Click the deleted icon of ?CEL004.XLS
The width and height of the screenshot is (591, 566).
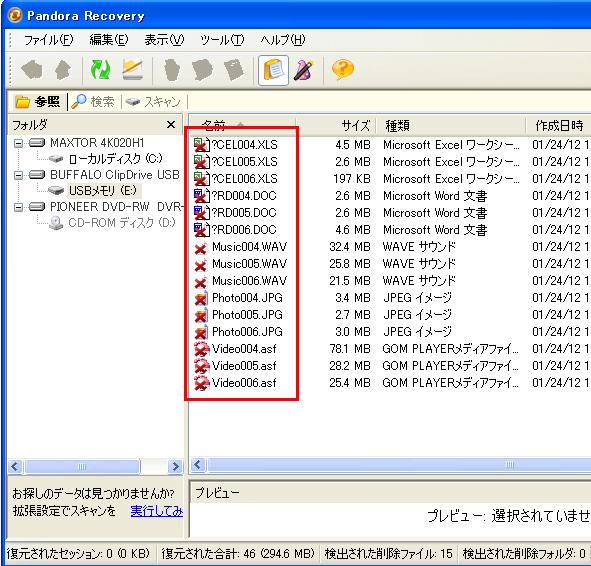coord(201,145)
